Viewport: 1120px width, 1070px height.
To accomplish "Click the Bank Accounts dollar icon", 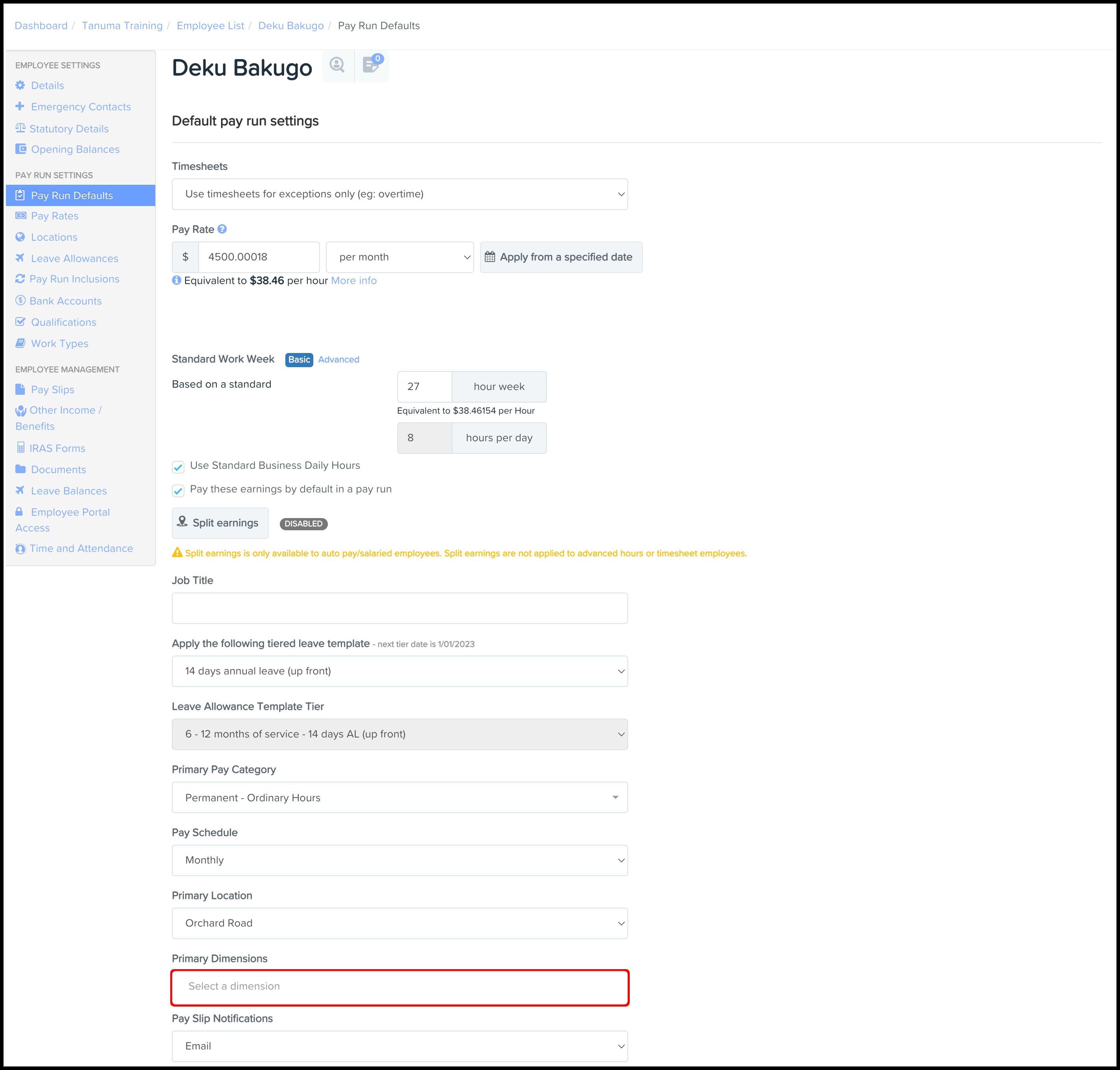I will click(x=20, y=301).
